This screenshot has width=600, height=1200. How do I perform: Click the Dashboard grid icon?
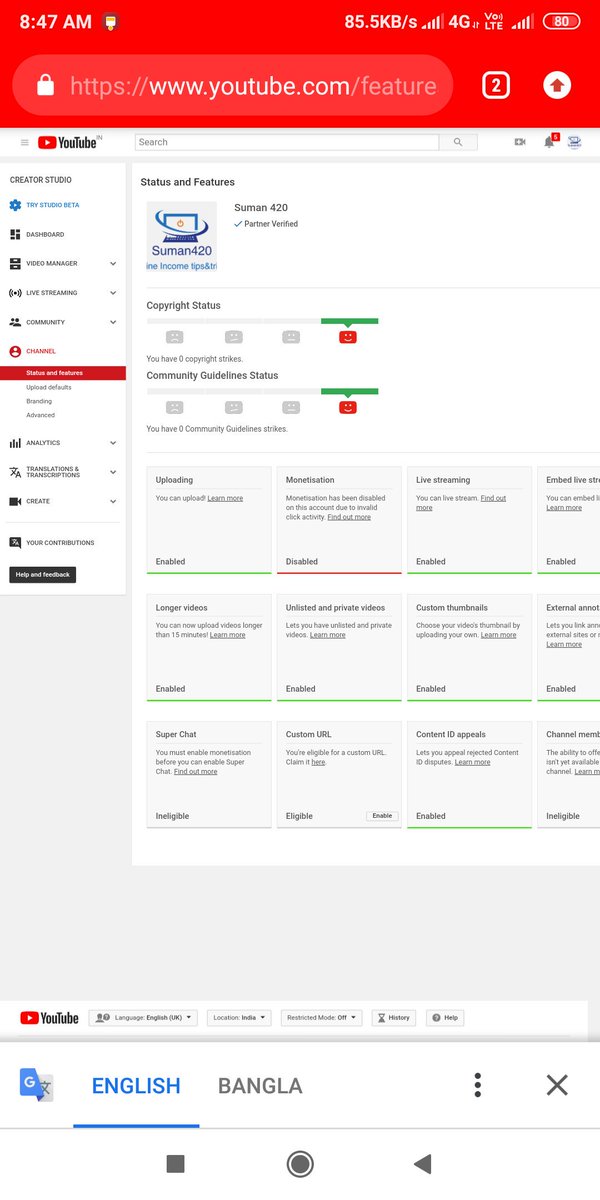pyautogui.click(x=15, y=234)
